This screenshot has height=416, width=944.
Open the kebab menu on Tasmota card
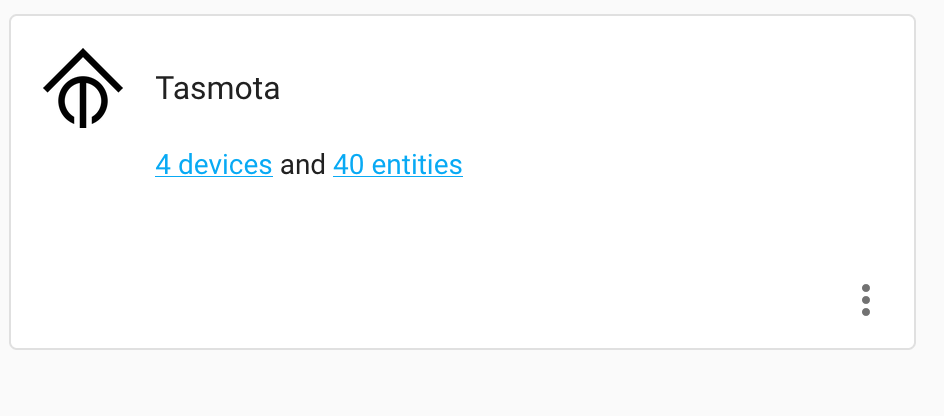click(x=866, y=300)
